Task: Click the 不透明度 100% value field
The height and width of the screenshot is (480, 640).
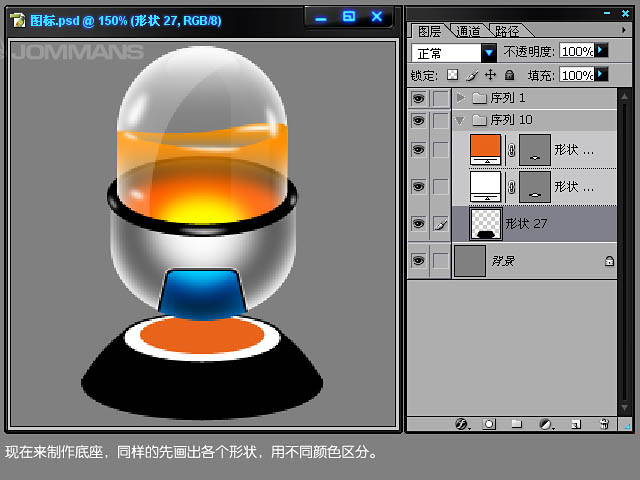Action: [577, 51]
